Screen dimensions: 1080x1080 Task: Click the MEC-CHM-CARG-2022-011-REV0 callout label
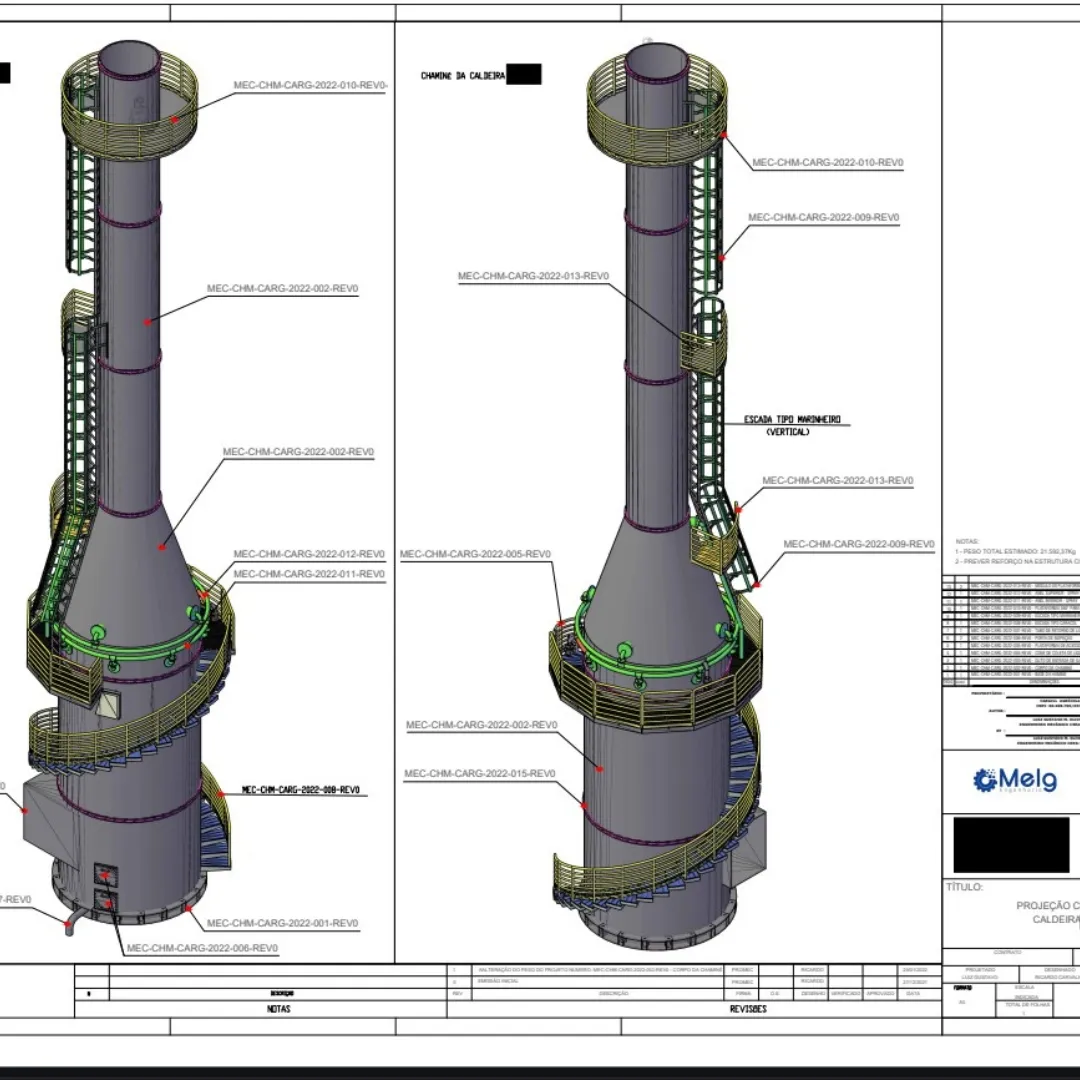point(309,574)
